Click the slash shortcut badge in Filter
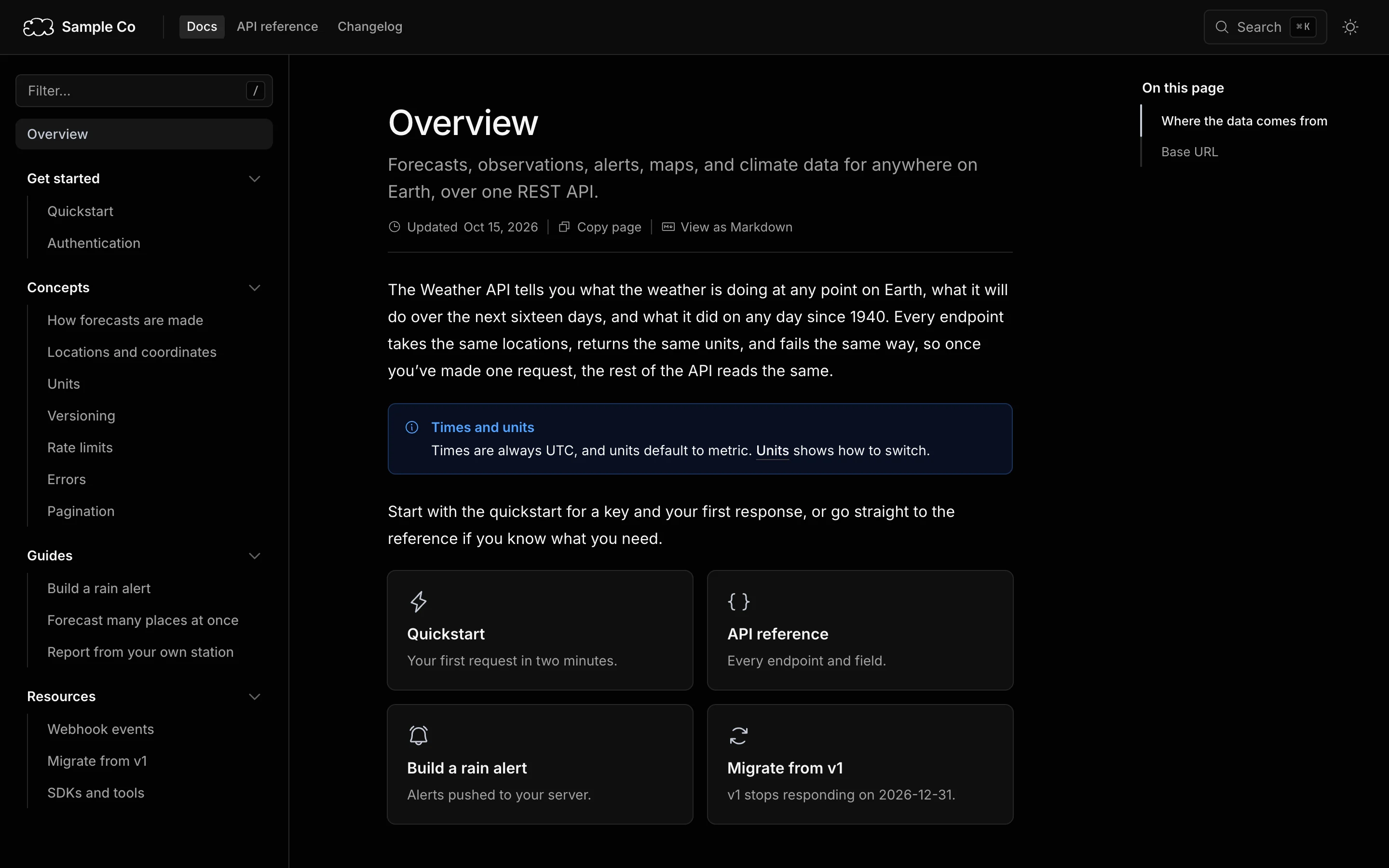The height and width of the screenshot is (868, 1389). point(256,91)
